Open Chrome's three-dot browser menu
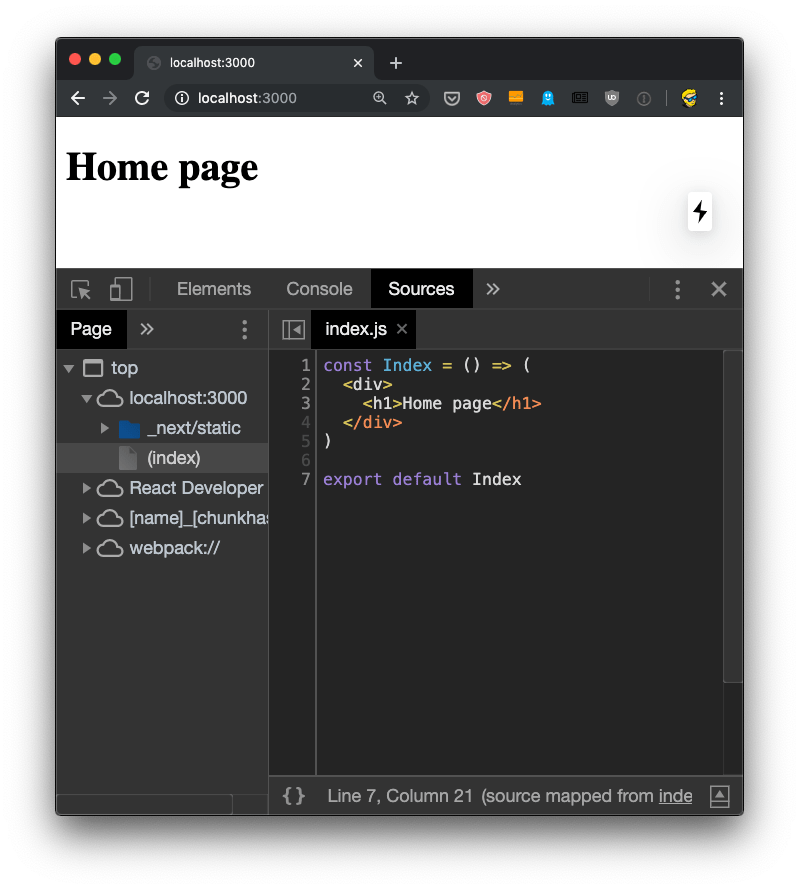This screenshot has width=799, height=889. click(x=721, y=98)
